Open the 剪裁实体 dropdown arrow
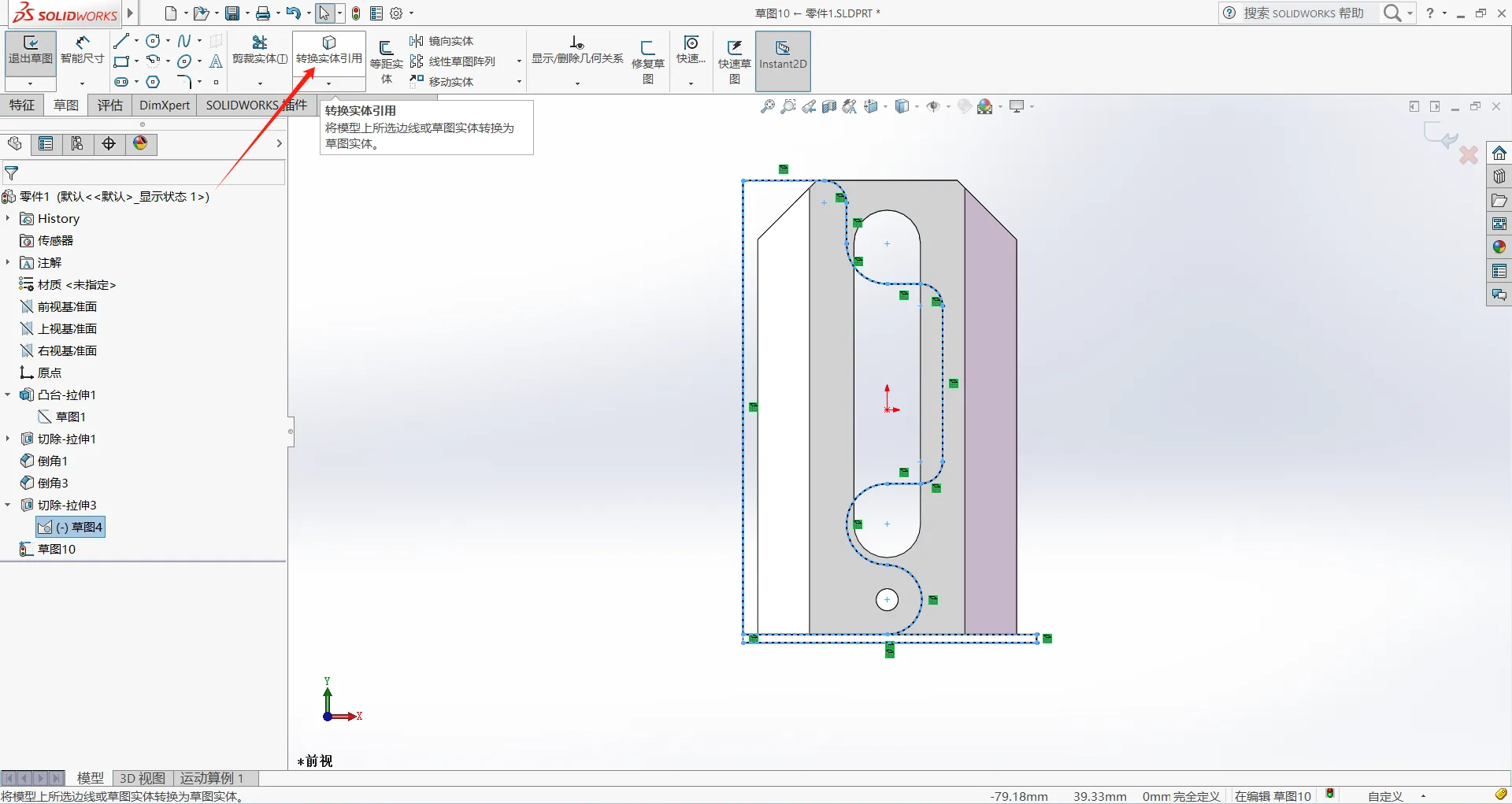The height and width of the screenshot is (804, 1512). coord(260,83)
